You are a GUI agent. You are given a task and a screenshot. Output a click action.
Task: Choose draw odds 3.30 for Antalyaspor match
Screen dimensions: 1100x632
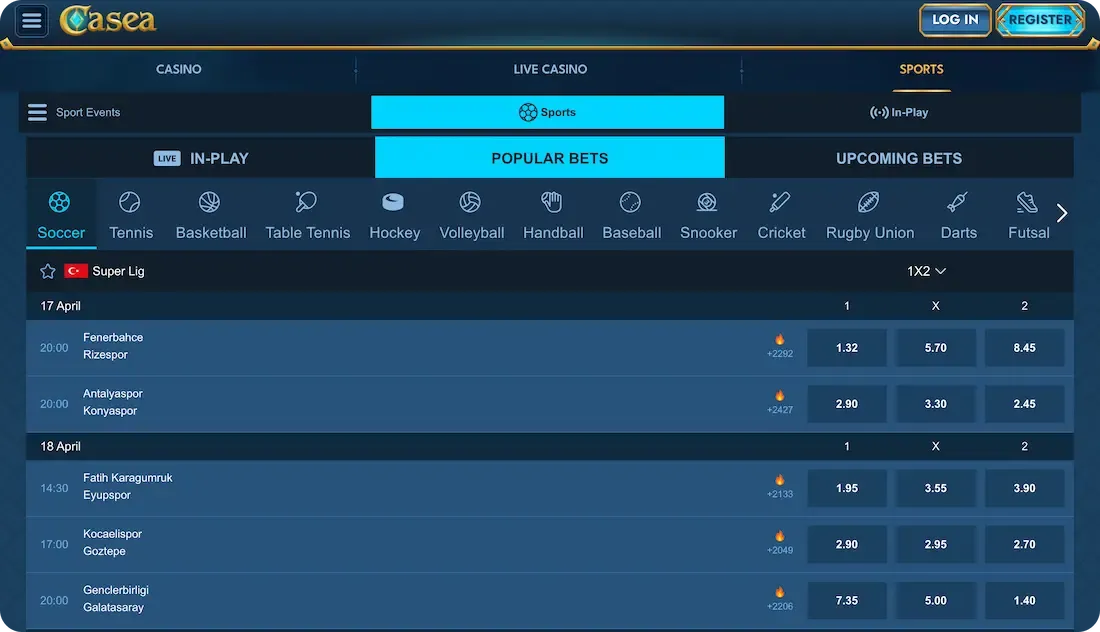(x=935, y=404)
